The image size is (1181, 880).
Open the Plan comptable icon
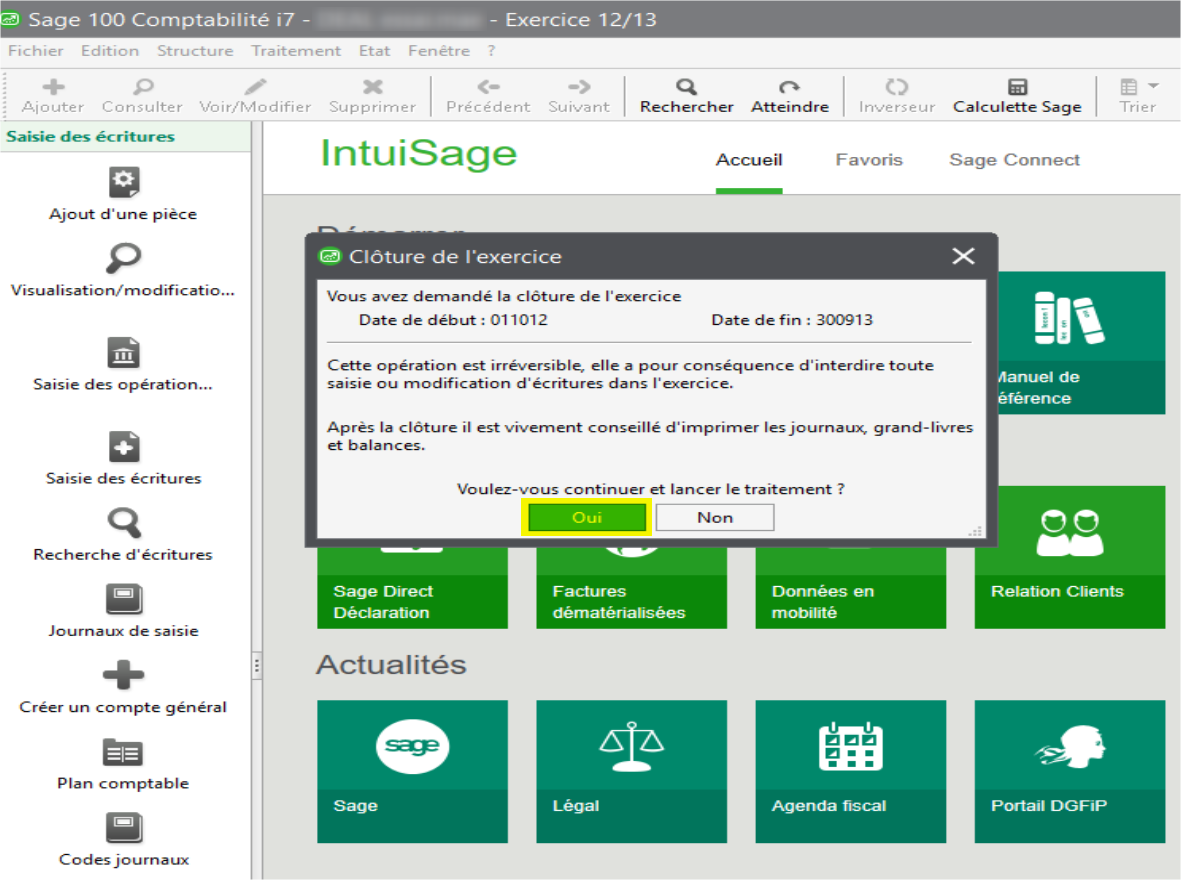[x=123, y=752]
